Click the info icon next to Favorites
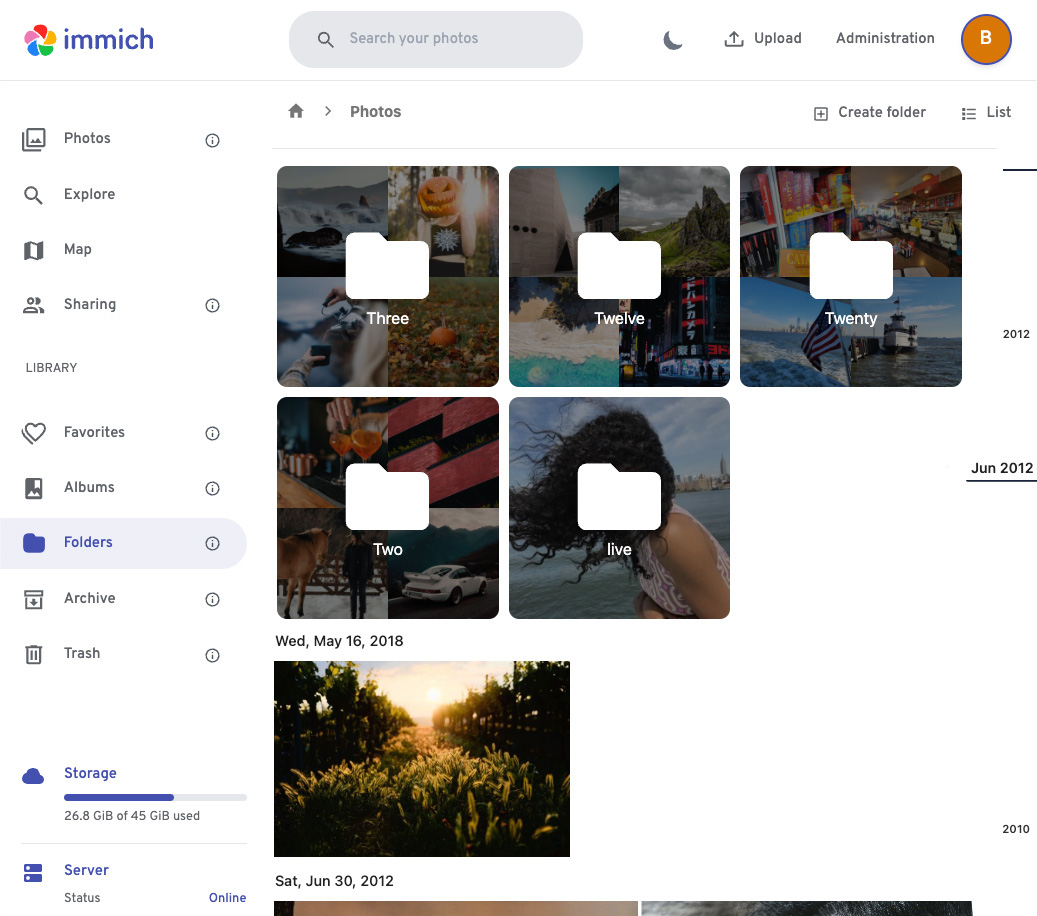Screen dimensions: 1037x916 tap(212, 434)
